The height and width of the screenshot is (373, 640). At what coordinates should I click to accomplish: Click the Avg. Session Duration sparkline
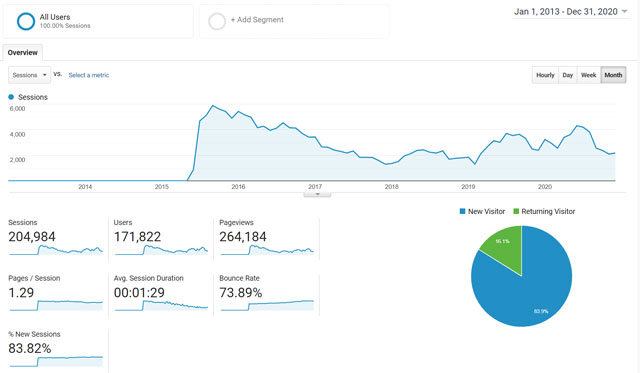point(161,305)
